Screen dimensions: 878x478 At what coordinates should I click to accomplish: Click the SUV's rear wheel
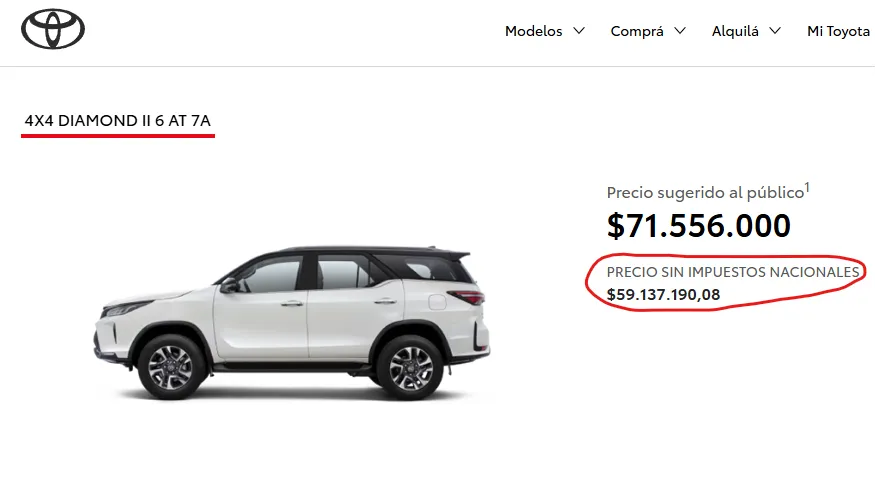pos(410,368)
